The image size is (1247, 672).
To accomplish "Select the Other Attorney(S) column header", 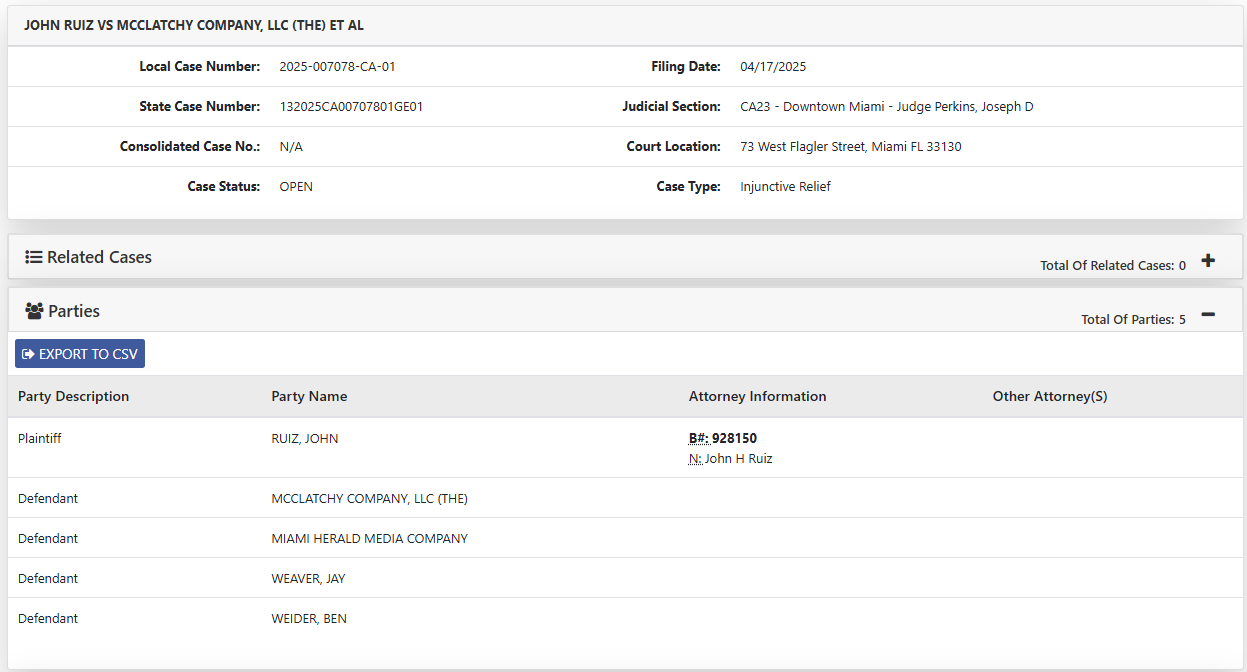I will 1050,396.
